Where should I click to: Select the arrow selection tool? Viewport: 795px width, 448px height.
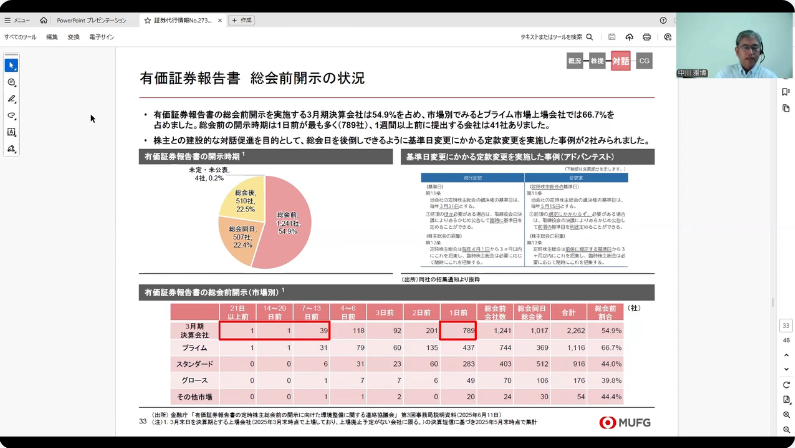click(x=11, y=65)
